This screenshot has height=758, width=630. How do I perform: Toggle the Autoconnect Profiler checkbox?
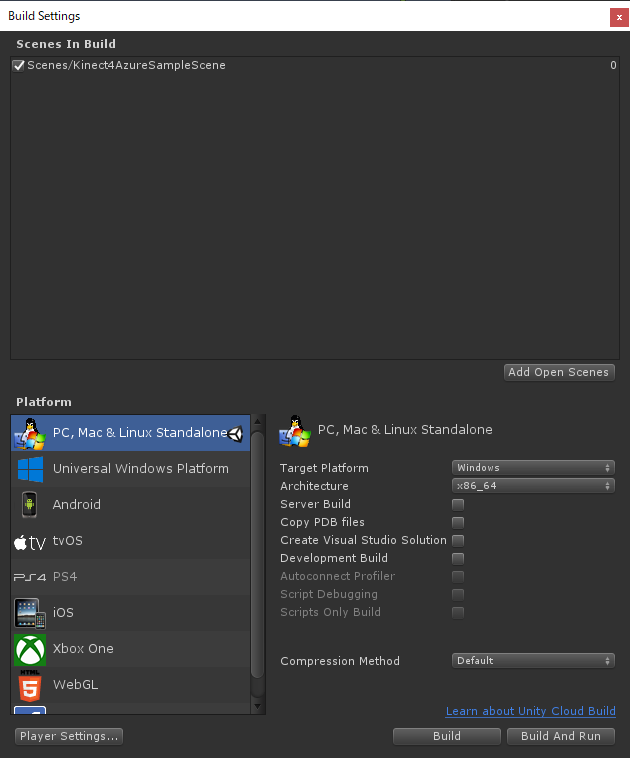458,577
